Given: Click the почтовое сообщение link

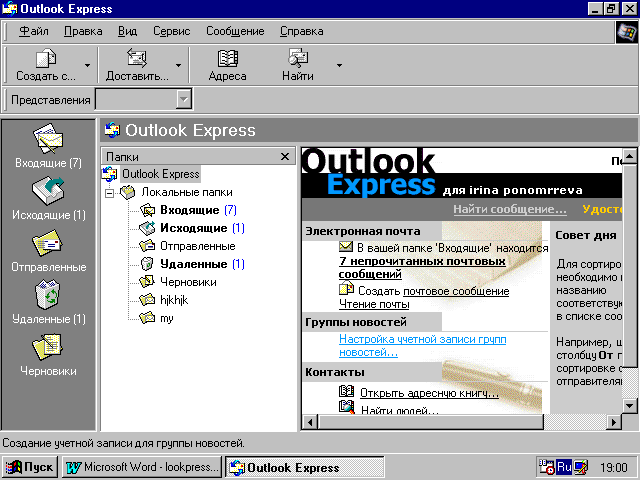Looking at the screenshot, I should point(456,291).
